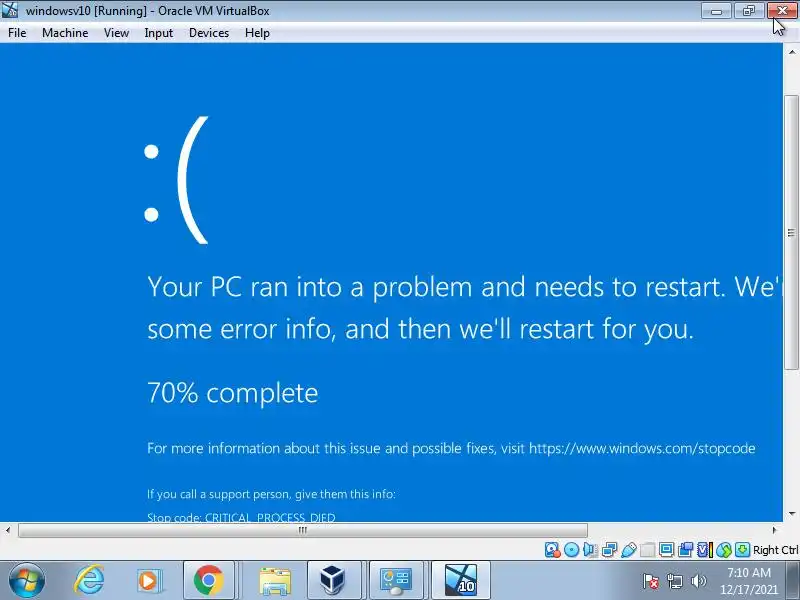The image size is (800, 600).
Task: Minimize the VirtualBox VM window
Action: (x=716, y=11)
